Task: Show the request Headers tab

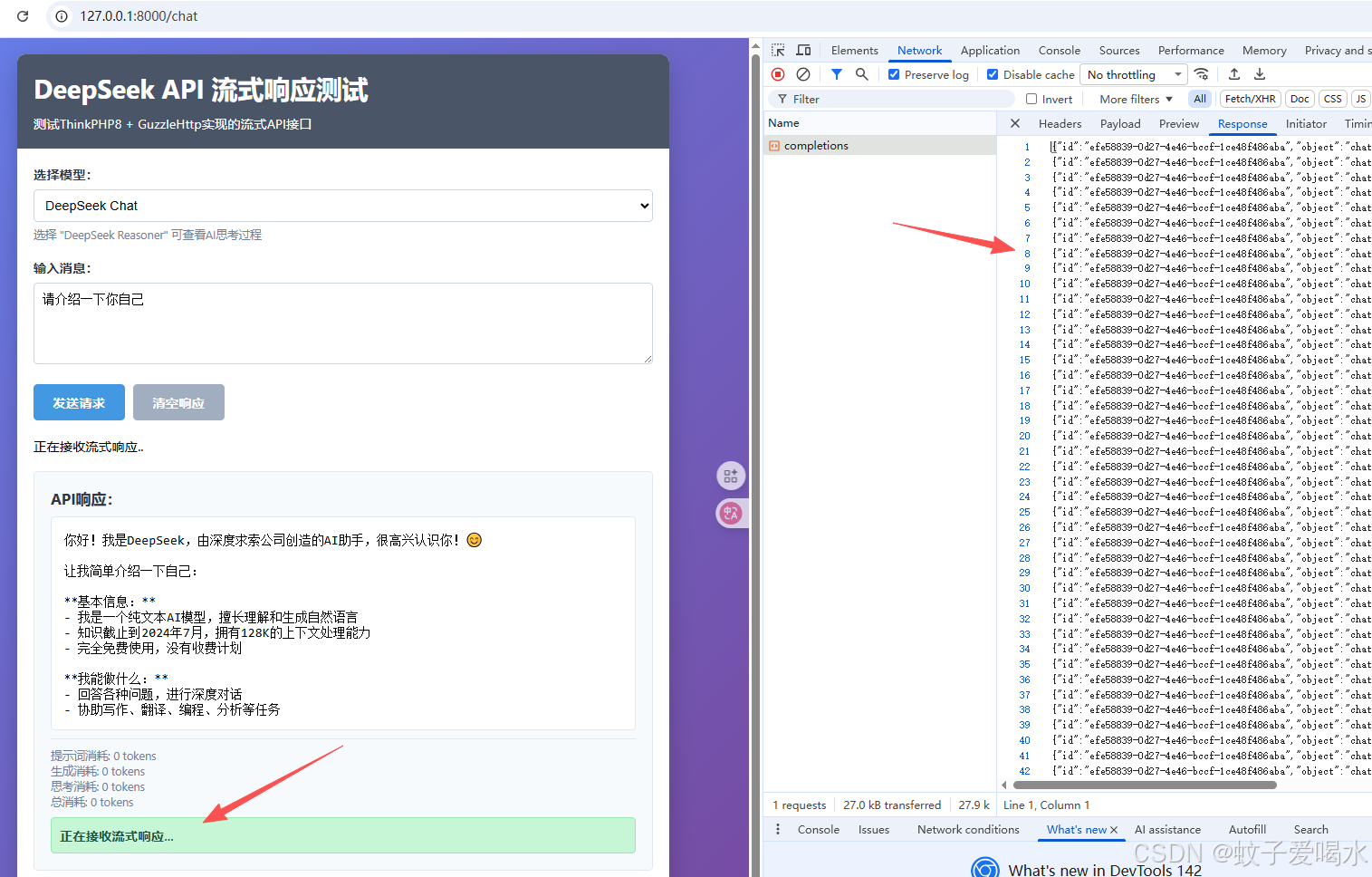Action: (x=1060, y=123)
